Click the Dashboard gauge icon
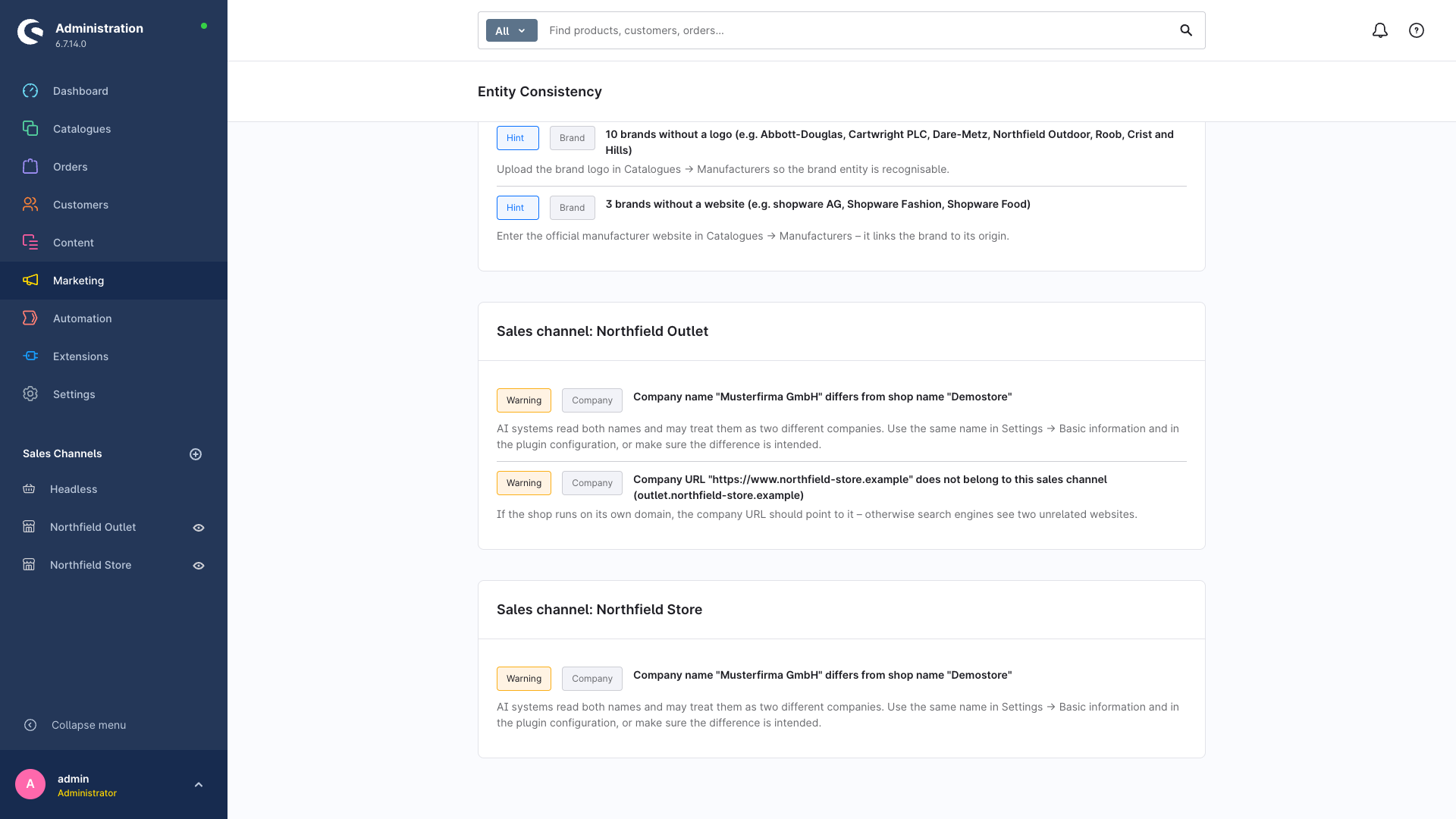The image size is (1456, 819). coord(30,91)
